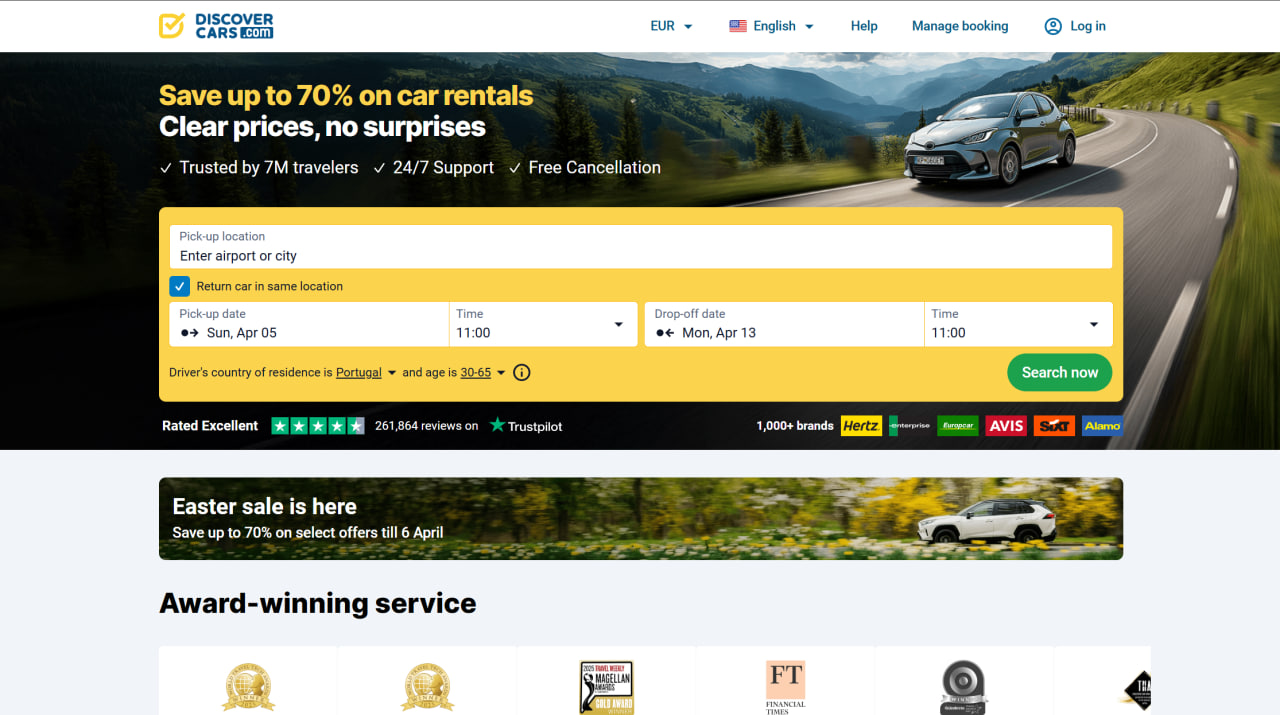This screenshot has height=715, width=1280.
Task: Click the Enterprise brand logo
Action: coord(910,426)
